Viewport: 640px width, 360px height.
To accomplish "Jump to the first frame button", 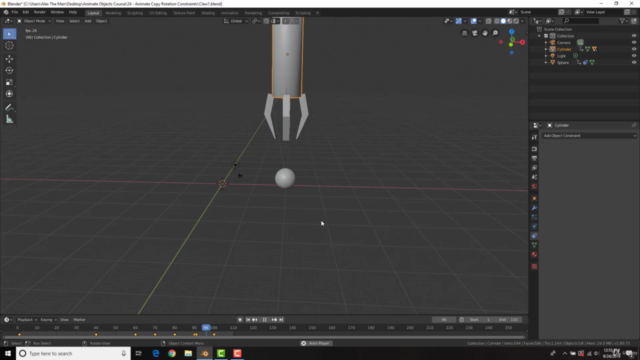I will [x=248, y=320].
